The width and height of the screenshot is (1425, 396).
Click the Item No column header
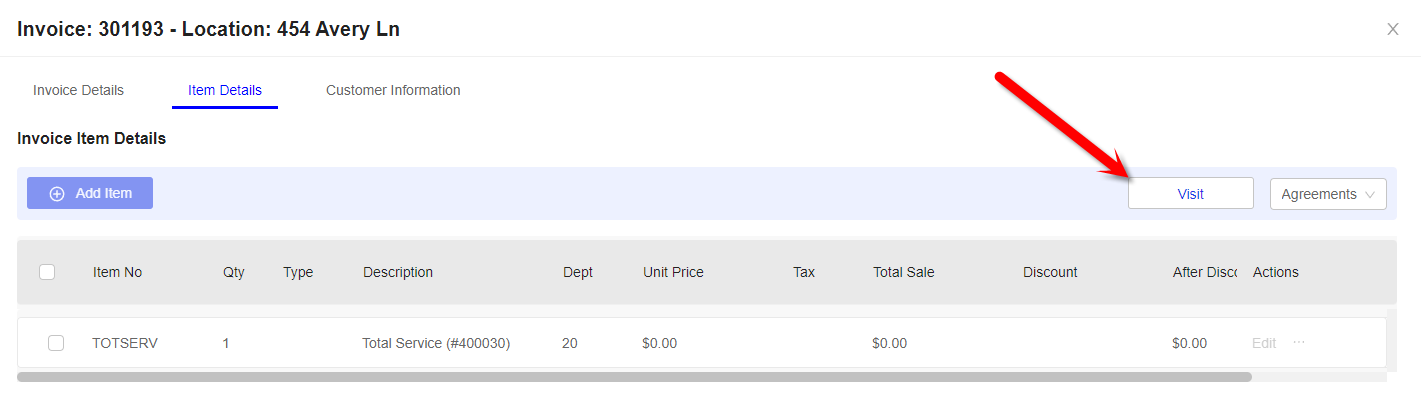pos(117,272)
